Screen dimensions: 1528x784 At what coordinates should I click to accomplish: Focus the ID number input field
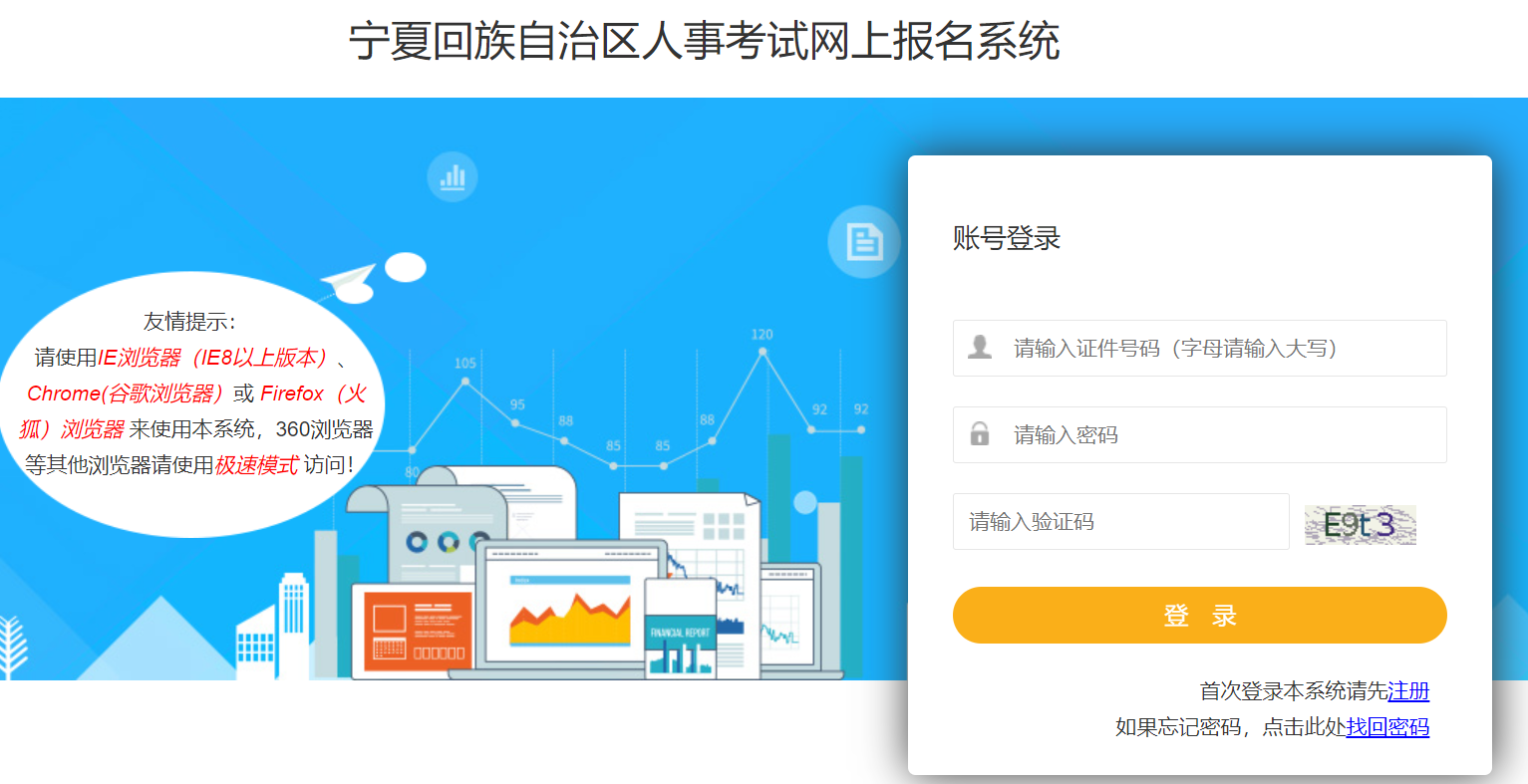coord(1199,348)
